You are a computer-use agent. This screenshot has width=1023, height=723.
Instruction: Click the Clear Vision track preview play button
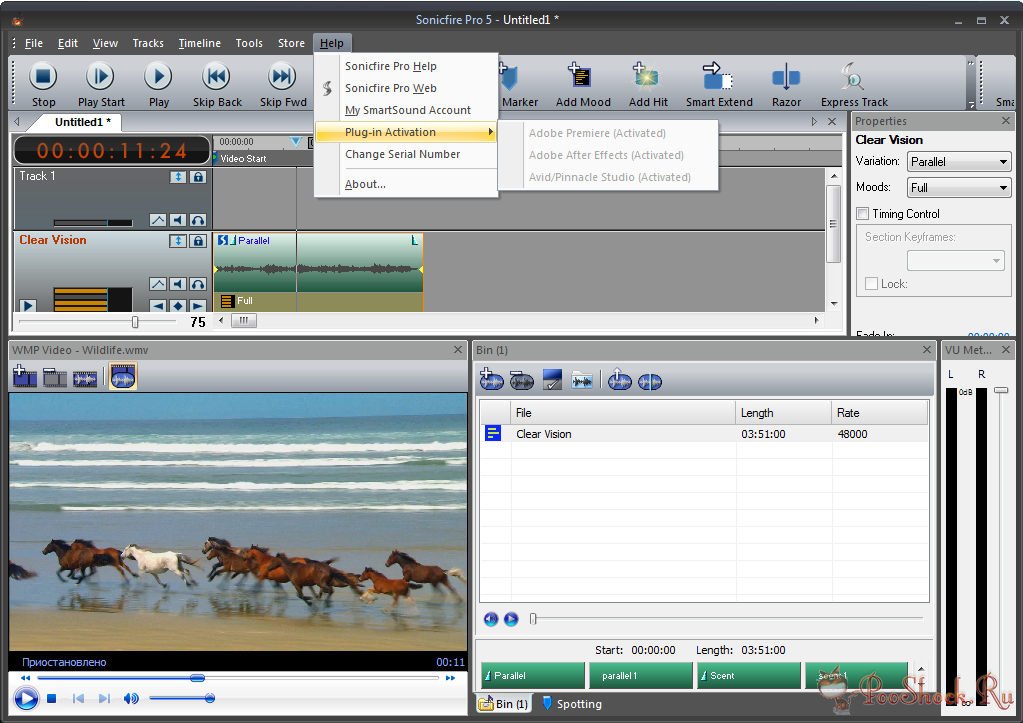[27, 305]
